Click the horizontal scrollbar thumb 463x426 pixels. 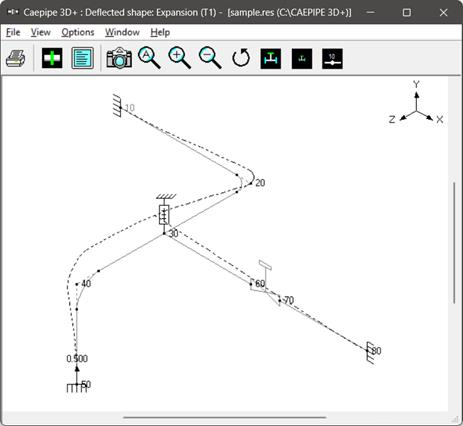[x=225, y=417]
